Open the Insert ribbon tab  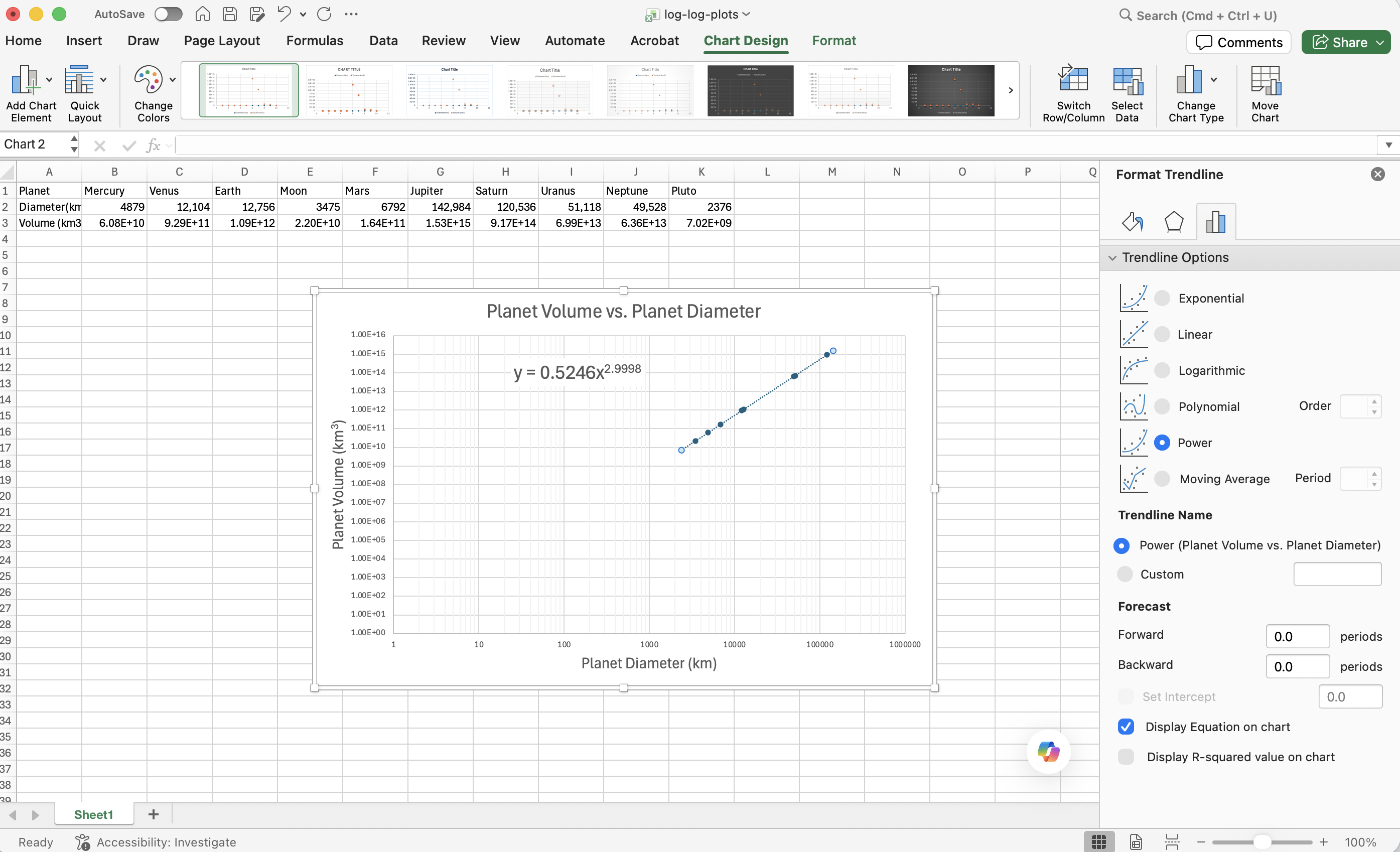[84, 40]
